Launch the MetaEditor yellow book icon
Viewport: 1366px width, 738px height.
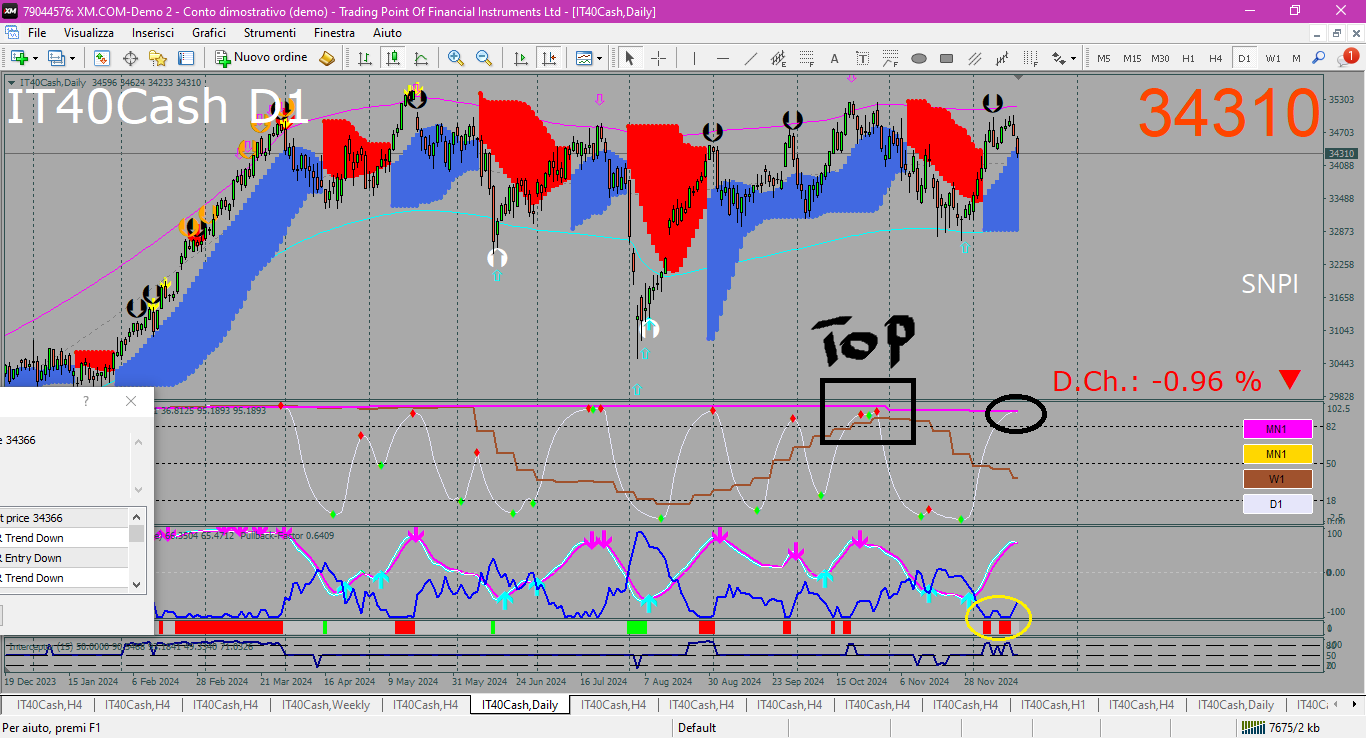click(x=327, y=58)
